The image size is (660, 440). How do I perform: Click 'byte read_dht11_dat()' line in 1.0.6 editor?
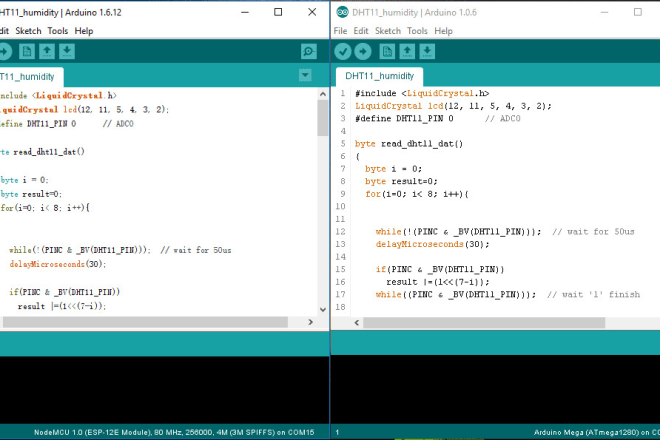[x=409, y=144]
